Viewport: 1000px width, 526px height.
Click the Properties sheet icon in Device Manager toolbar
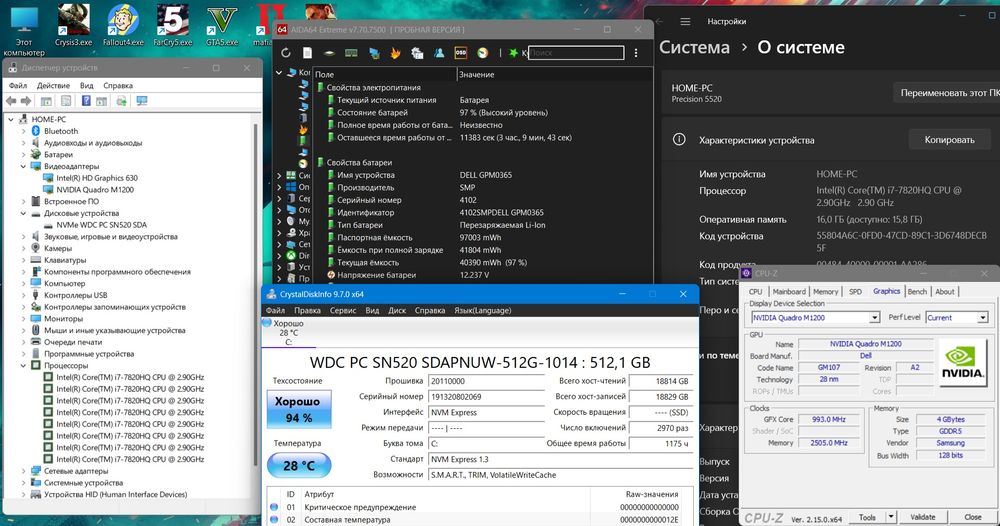[66, 101]
